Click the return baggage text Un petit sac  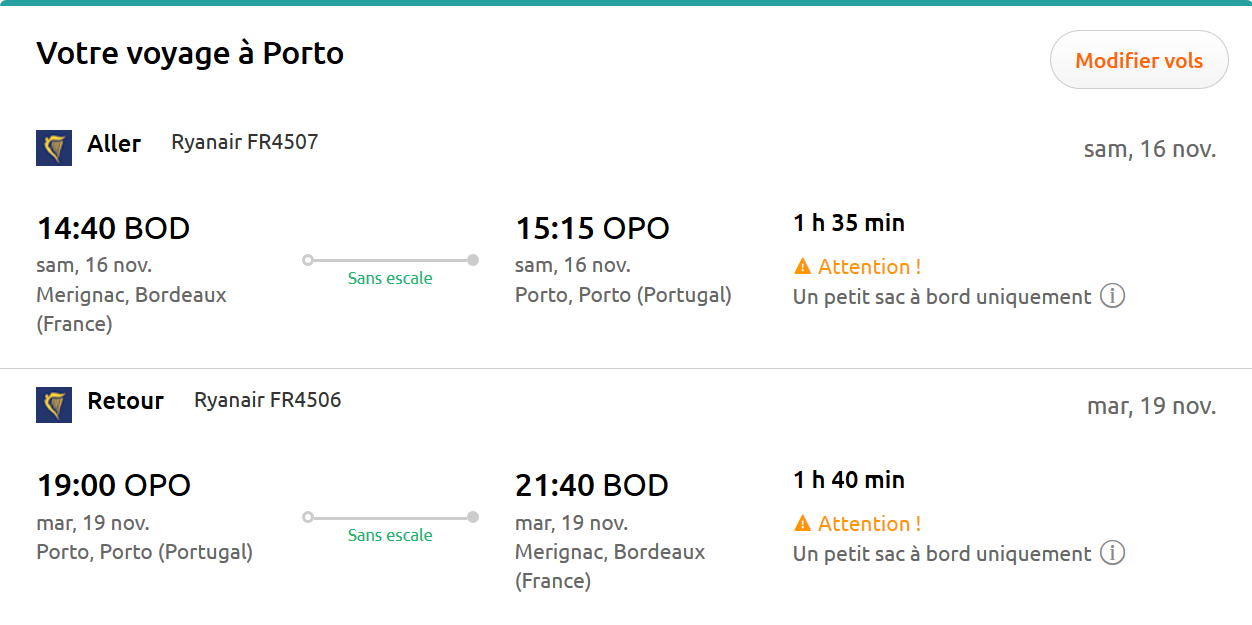[x=941, y=553]
